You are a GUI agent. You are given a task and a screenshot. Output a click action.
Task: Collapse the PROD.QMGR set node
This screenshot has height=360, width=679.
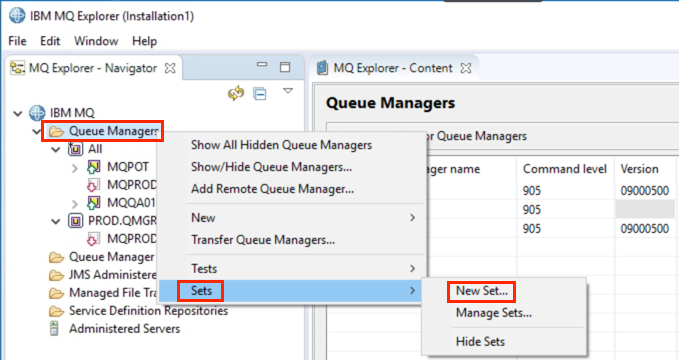tap(56, 222)
